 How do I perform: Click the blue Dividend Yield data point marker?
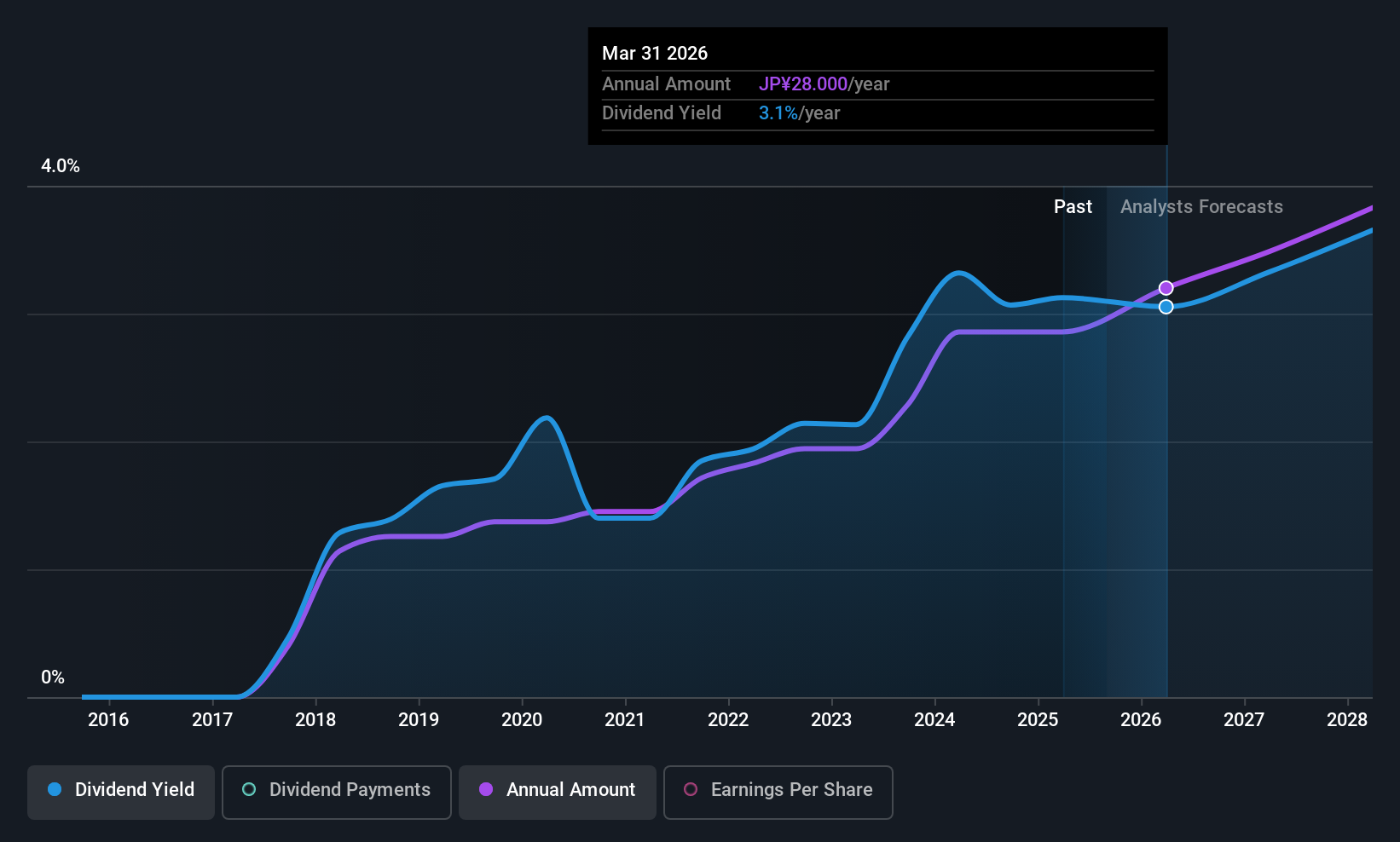[x=1166, y=307]
